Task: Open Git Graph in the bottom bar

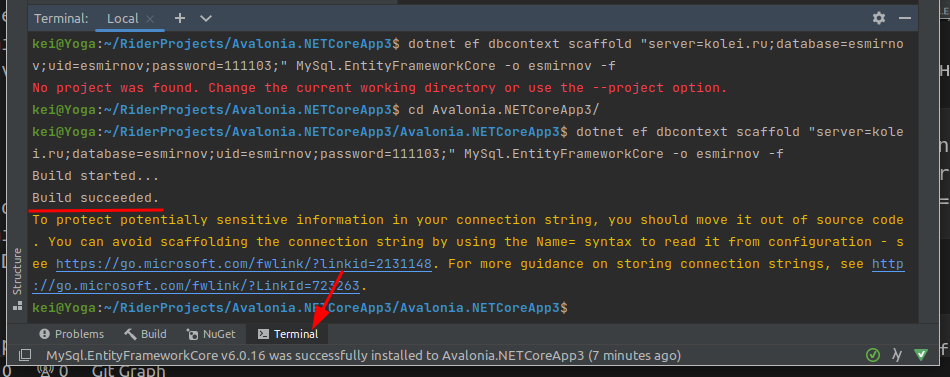Action: [x=128, y=371]
